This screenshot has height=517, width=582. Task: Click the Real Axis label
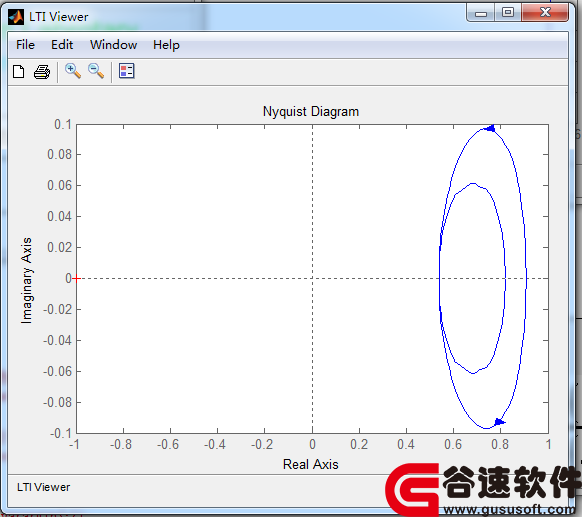311,464
